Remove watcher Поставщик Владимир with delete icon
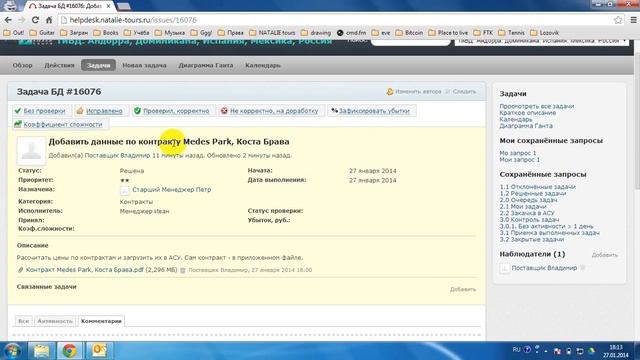Screen dimensions: 640x360 click(x=583, y=268)
